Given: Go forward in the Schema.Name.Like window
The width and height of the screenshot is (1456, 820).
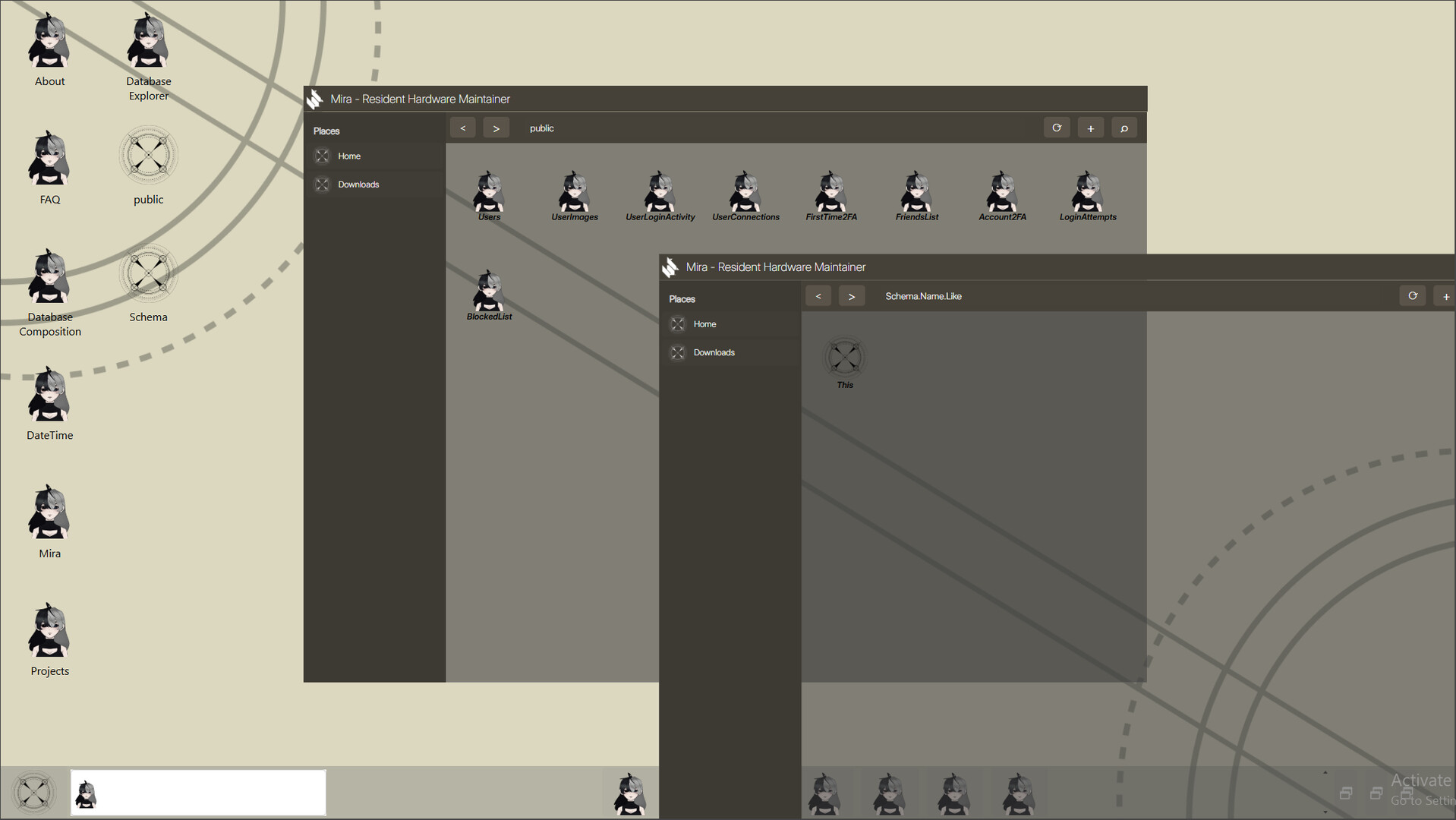Looking at the screenshot, I should pyautogui.click(x=851, y=297).
